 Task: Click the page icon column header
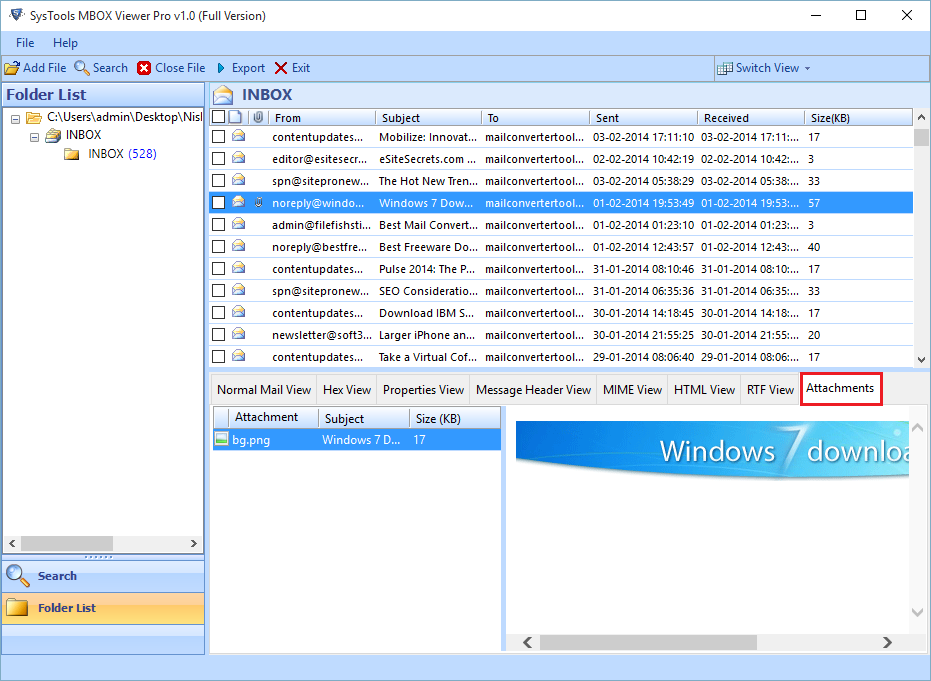pos(235,117)
